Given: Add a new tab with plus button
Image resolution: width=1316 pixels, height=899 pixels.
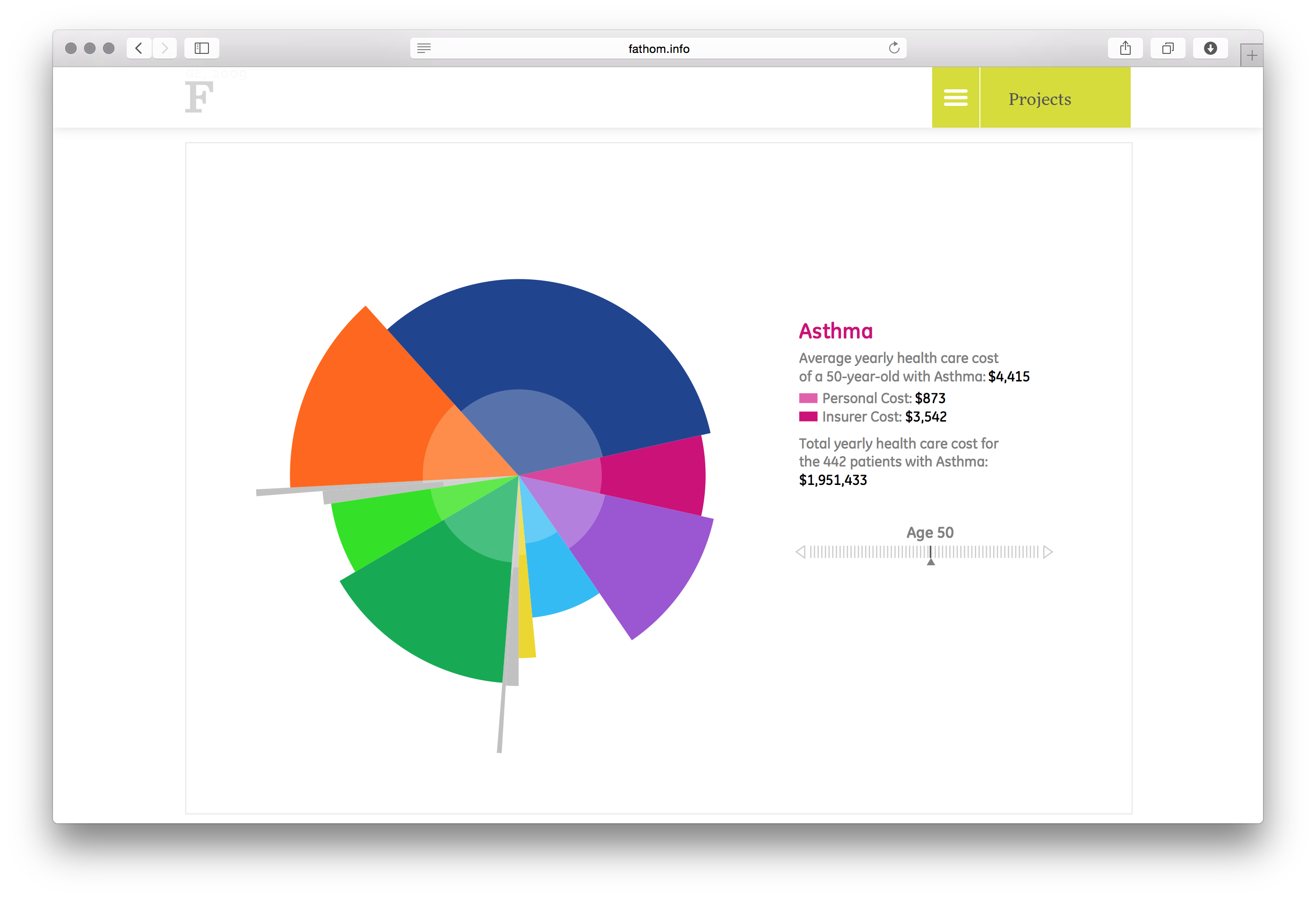Looking at the screenshot, I should click(x=1251, y=55).
